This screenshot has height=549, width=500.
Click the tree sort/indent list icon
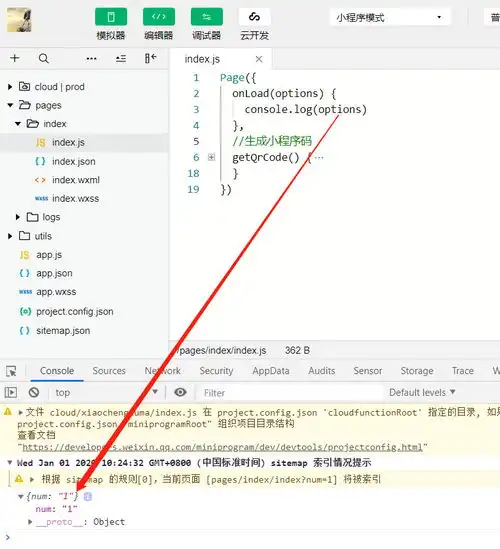[x=121, y=58]
